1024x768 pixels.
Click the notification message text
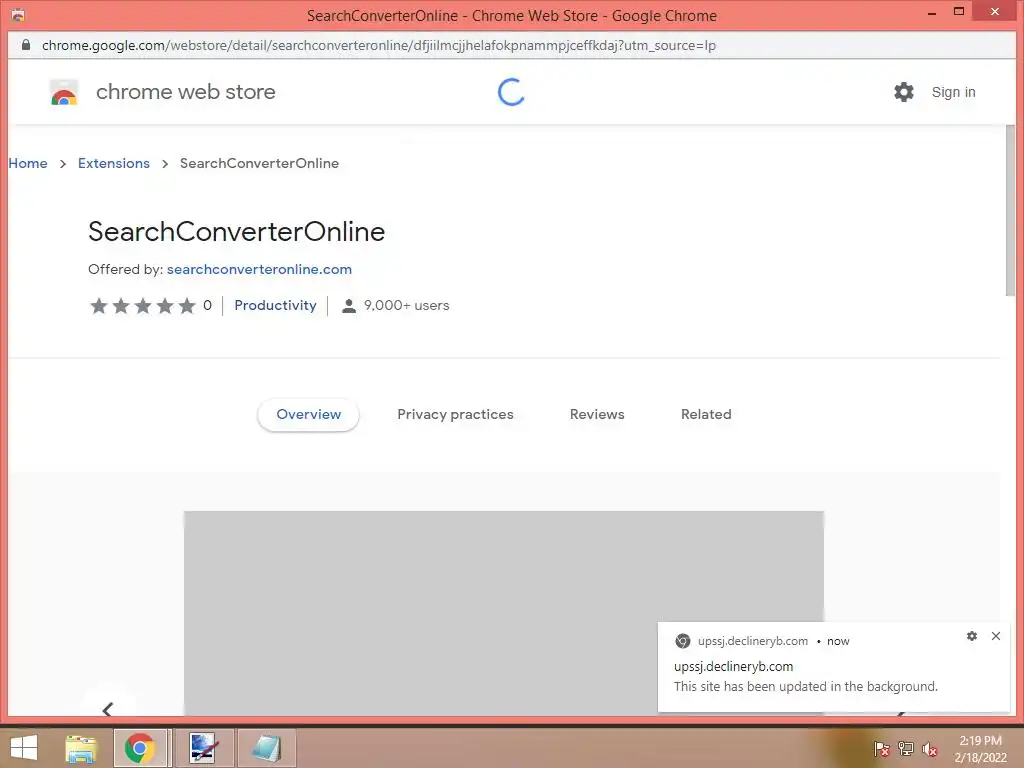[806, 686]
